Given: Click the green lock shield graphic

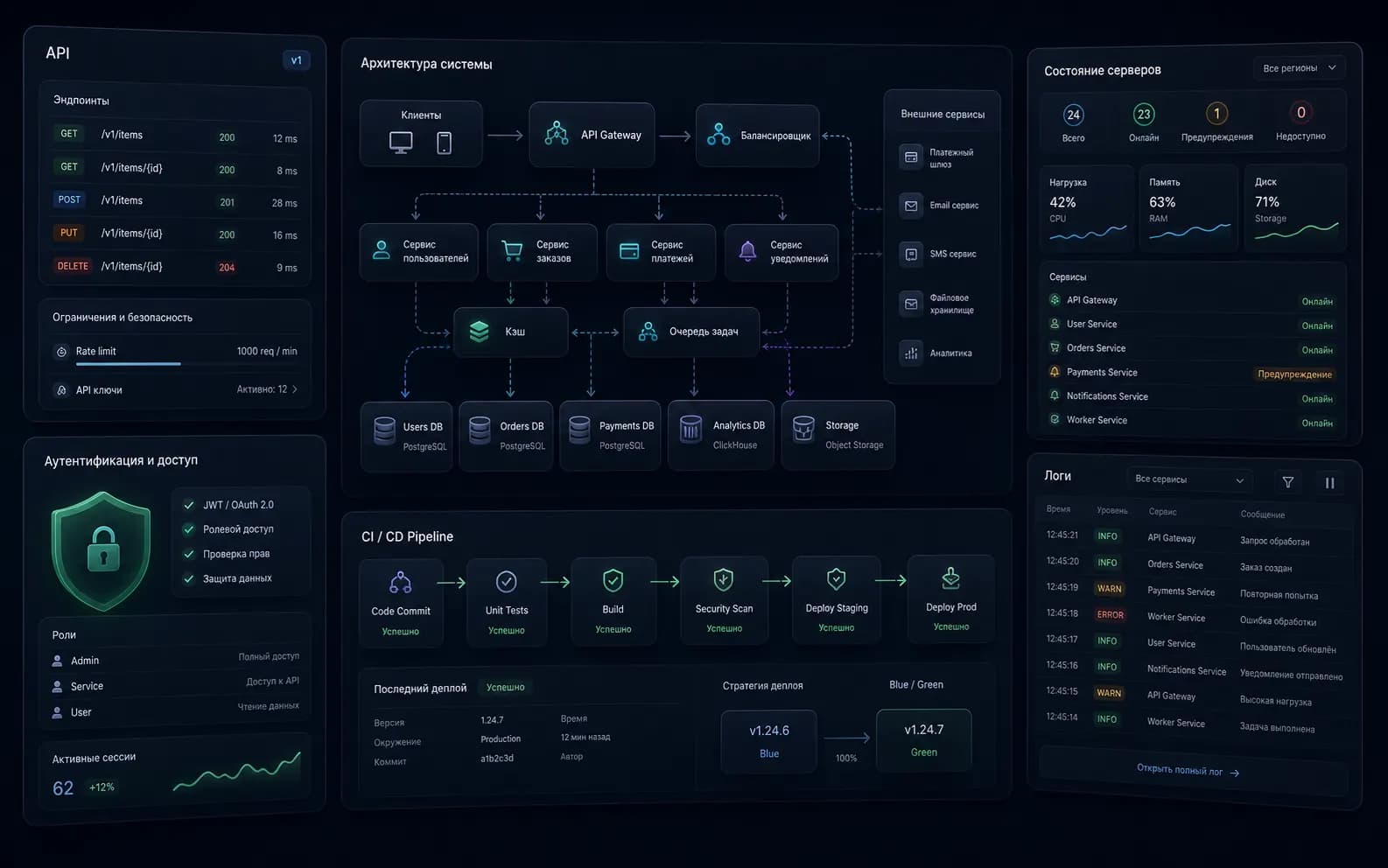Looking at the screenshot, I should tap(102, 551).
